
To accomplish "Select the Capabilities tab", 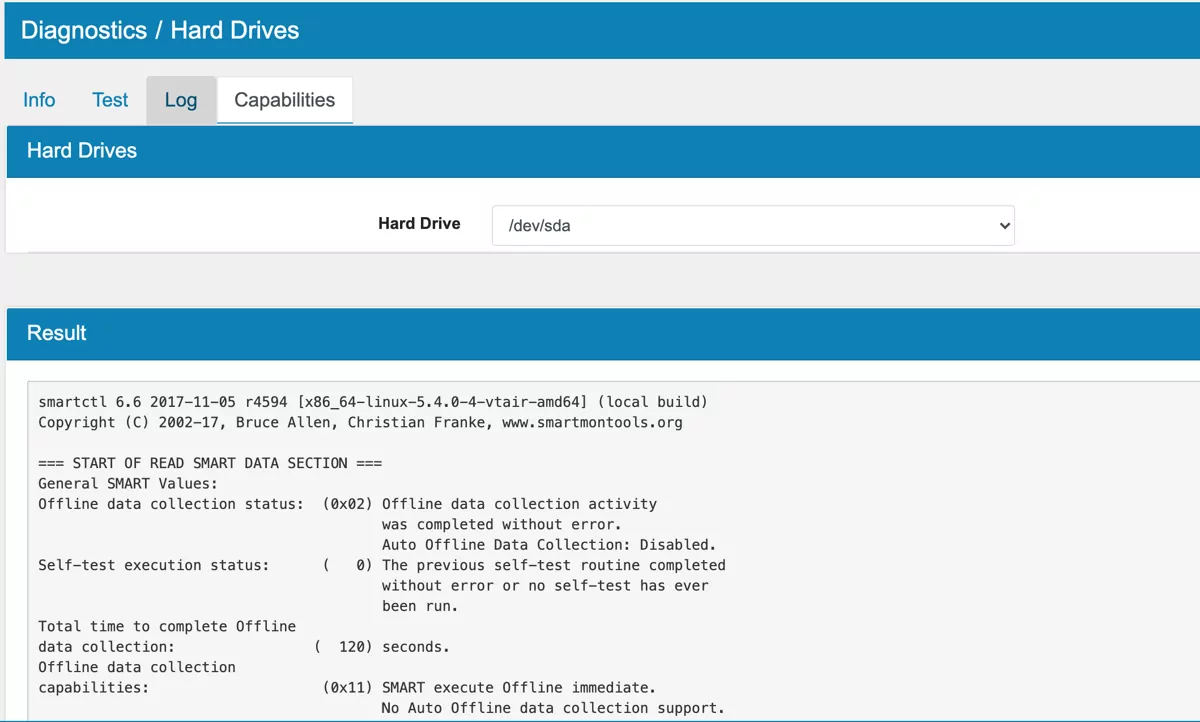I will 284,100.
